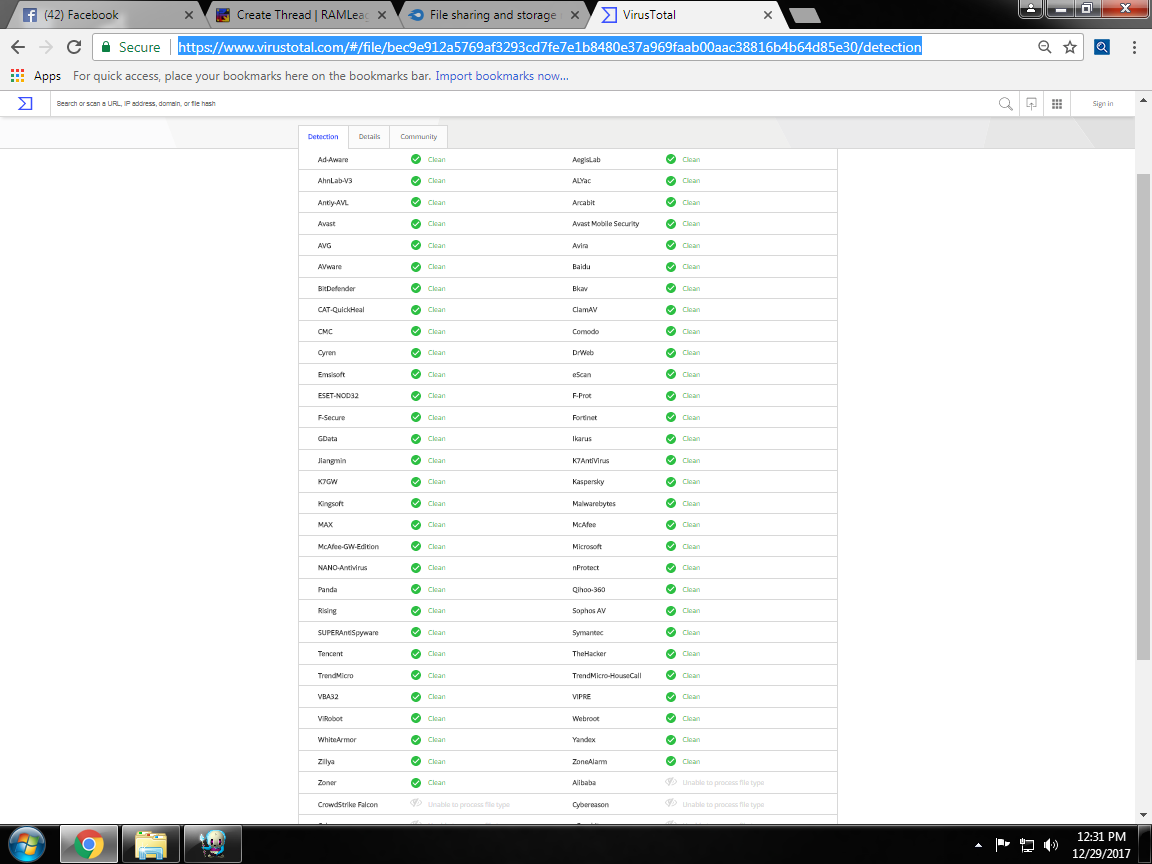This screenshot has height=864, width=1152.
Task: Click the page vertical scrollbar thumb
Action: [1142, 417]
